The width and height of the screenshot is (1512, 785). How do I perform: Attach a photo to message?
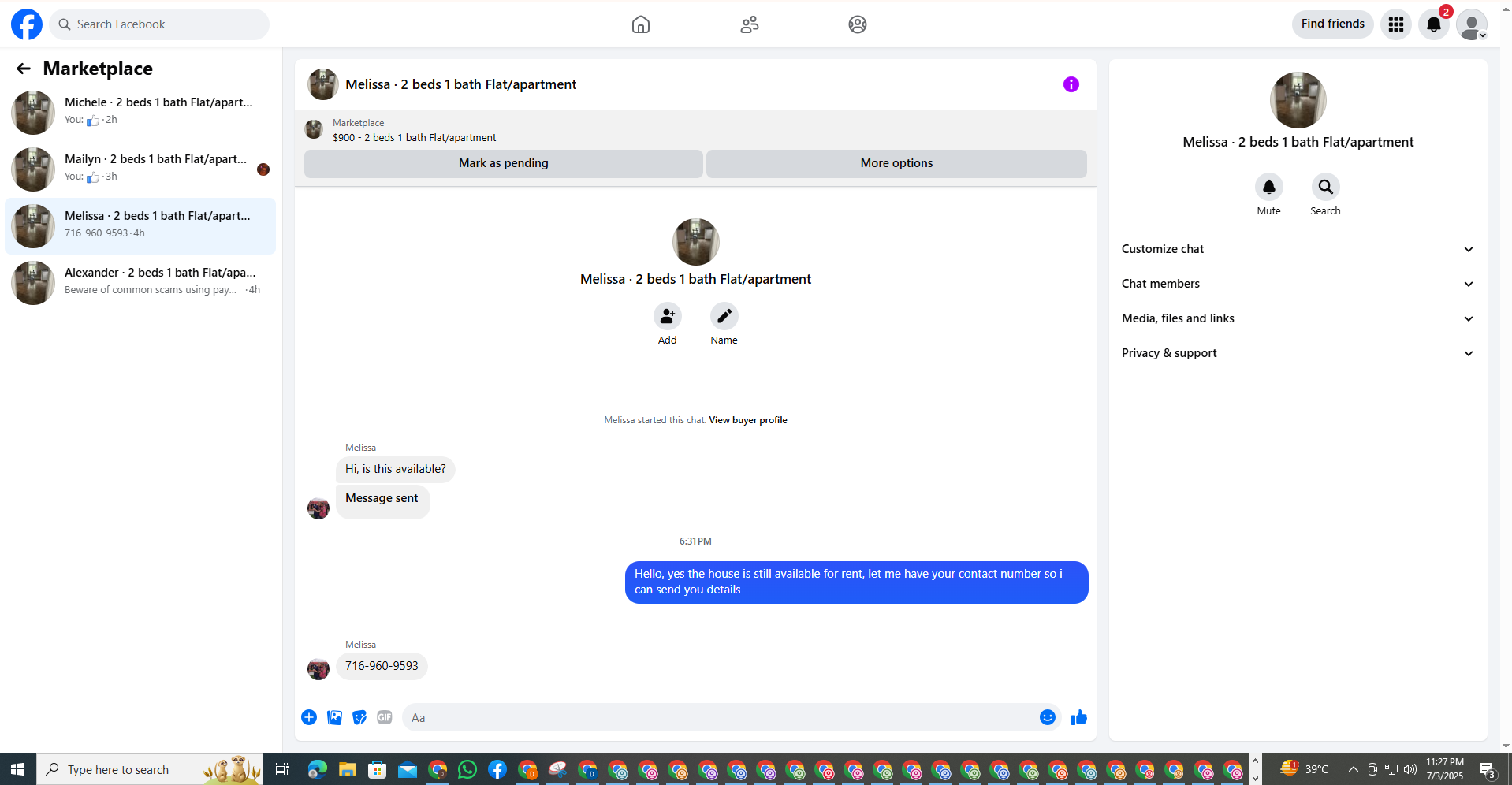[334, 717]
